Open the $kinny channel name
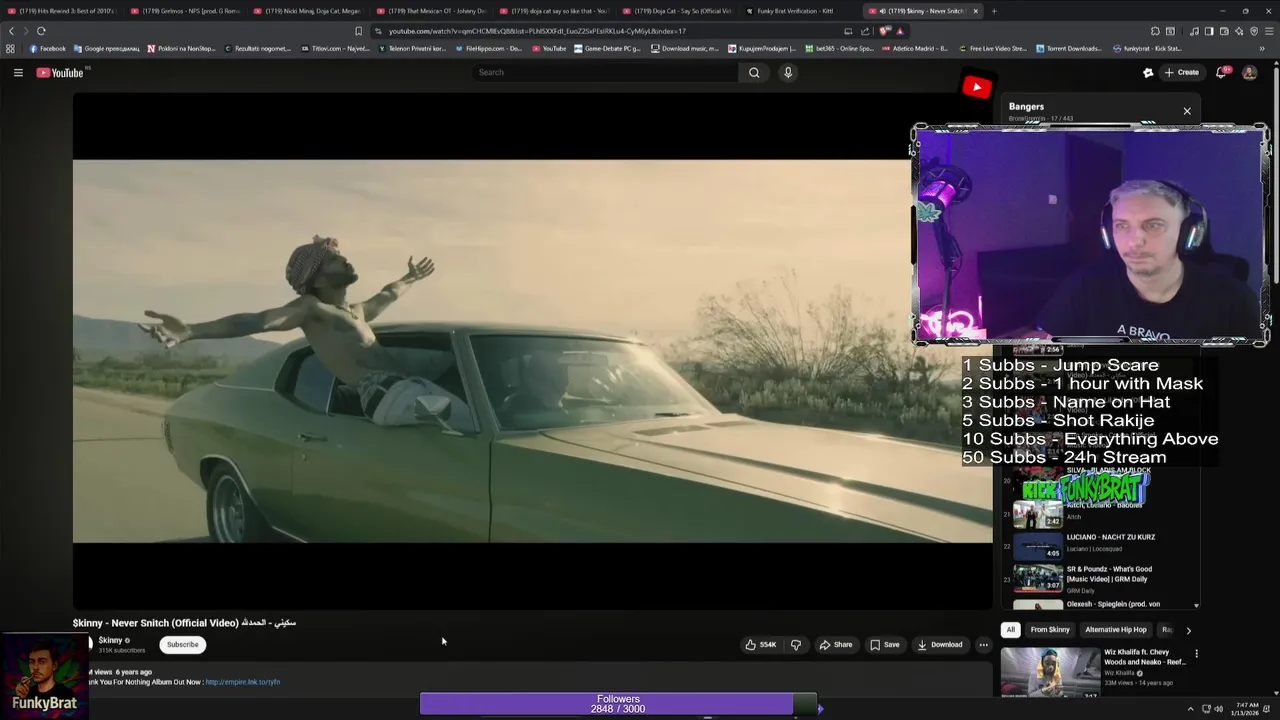 coord(111,640)
